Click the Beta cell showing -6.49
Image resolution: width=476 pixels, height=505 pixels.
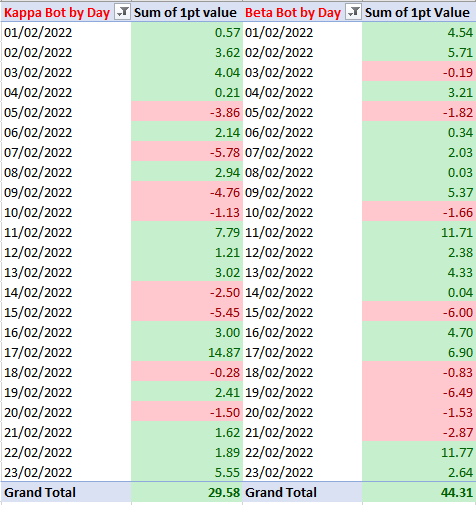419,392
